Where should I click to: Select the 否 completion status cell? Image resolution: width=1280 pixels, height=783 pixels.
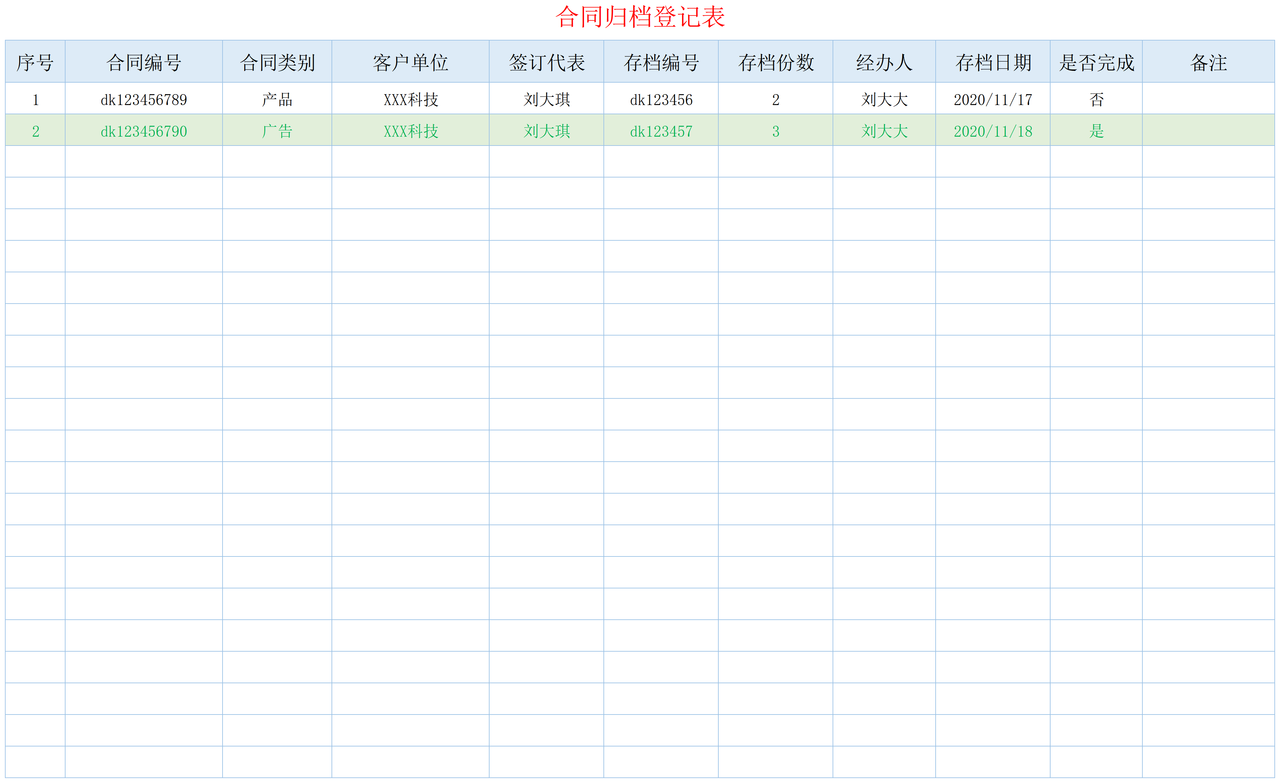(x=1096, y=99)
